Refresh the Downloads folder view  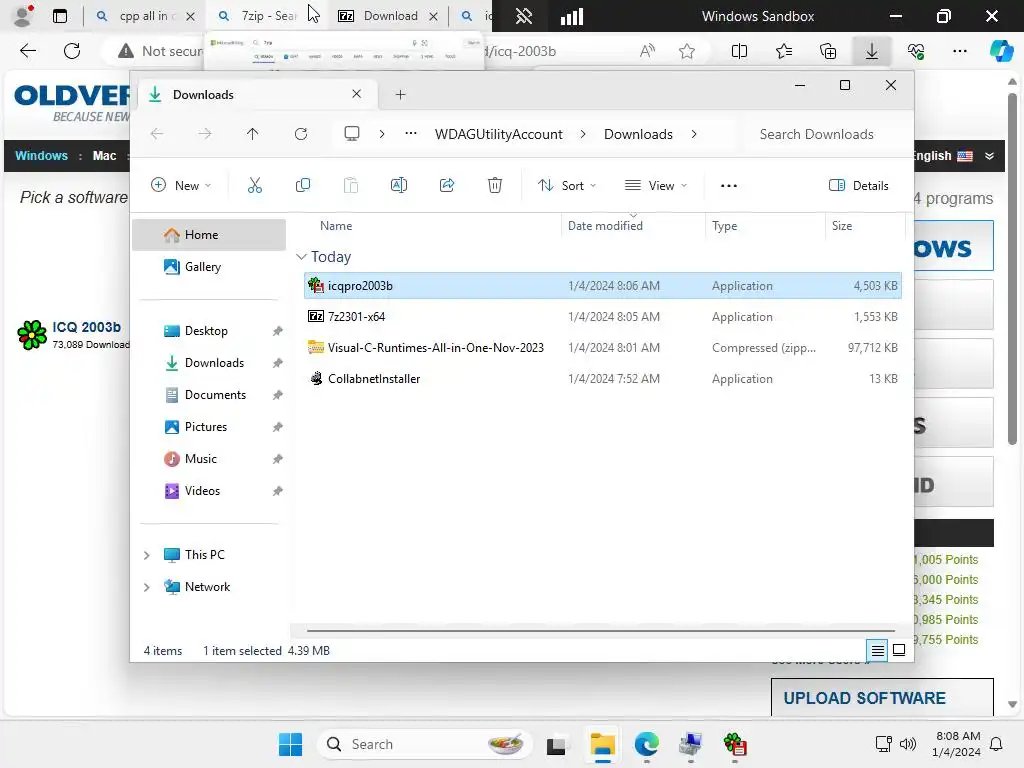301,134
